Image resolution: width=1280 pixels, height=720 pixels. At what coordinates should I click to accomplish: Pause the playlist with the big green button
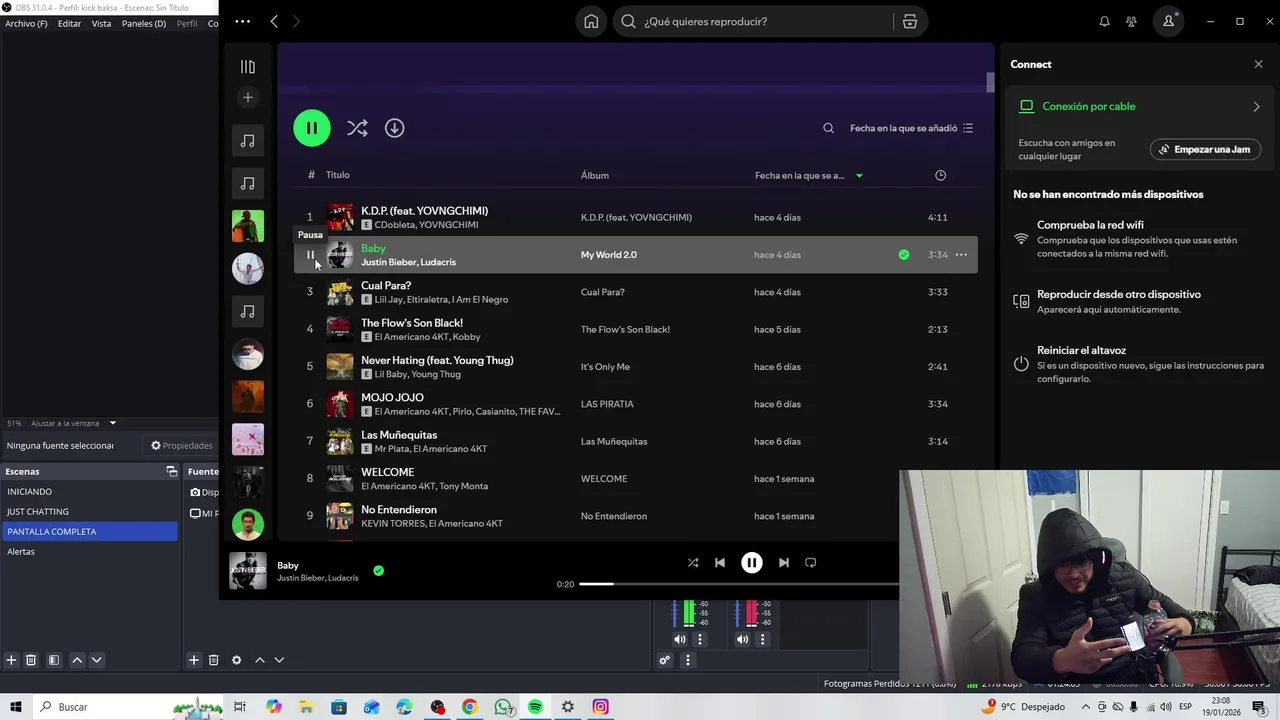[x=312, y=128]
